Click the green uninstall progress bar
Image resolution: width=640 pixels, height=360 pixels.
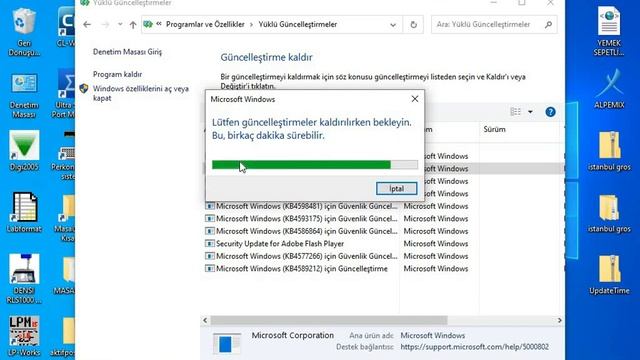[315, 164]
